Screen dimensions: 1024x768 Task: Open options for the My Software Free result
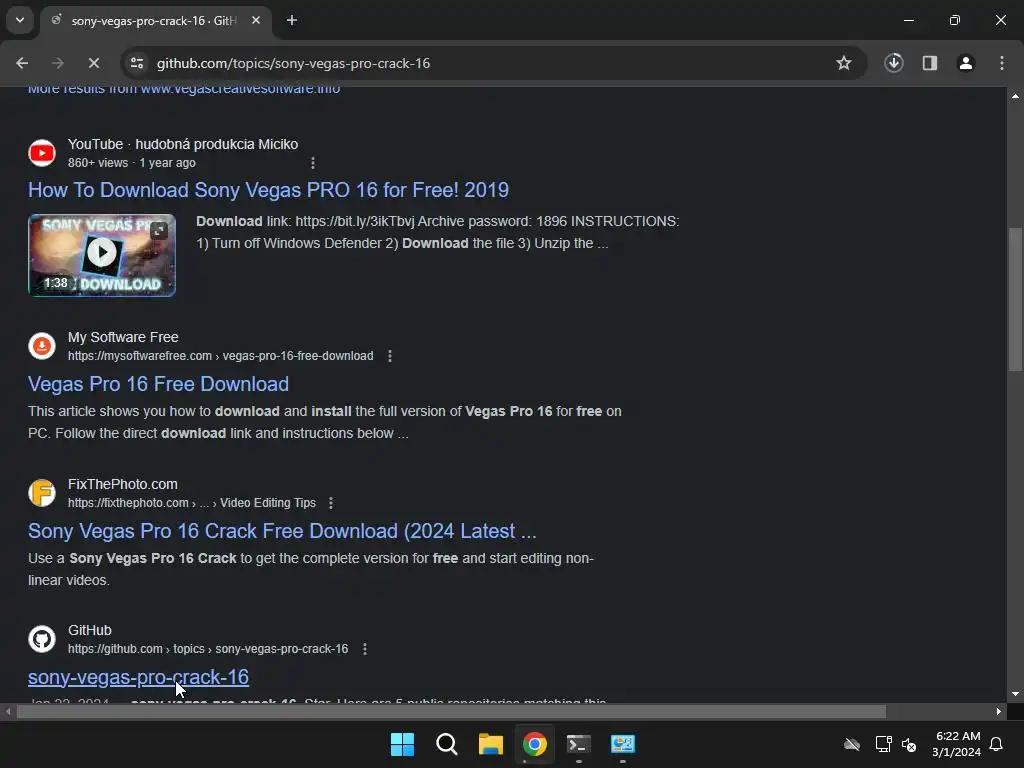click(x=390, y=356)
